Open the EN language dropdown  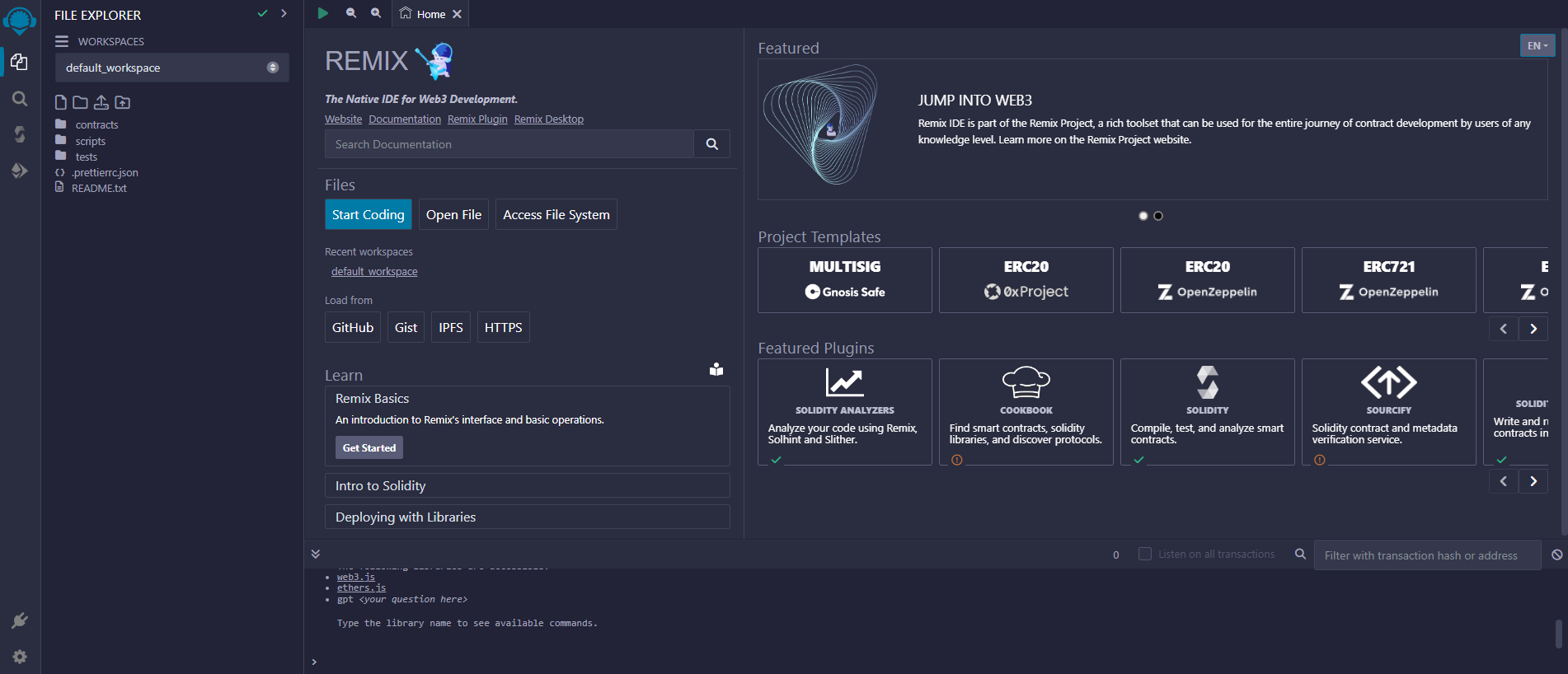click(1537, 45)
